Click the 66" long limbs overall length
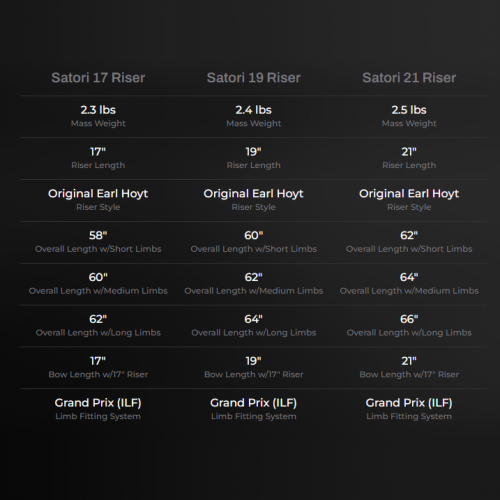The height and width of the screenshot is (500, 500). 409,319
